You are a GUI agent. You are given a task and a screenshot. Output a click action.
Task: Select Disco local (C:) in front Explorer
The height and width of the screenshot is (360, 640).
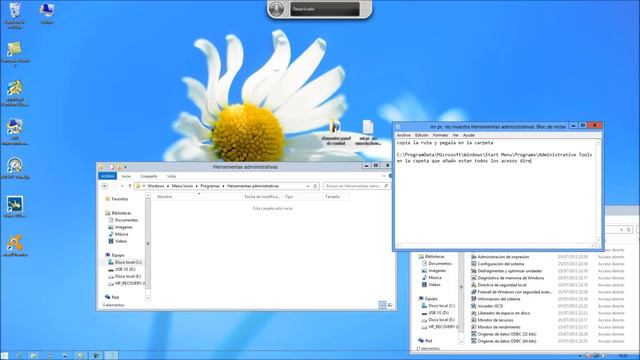coord(125,262)
